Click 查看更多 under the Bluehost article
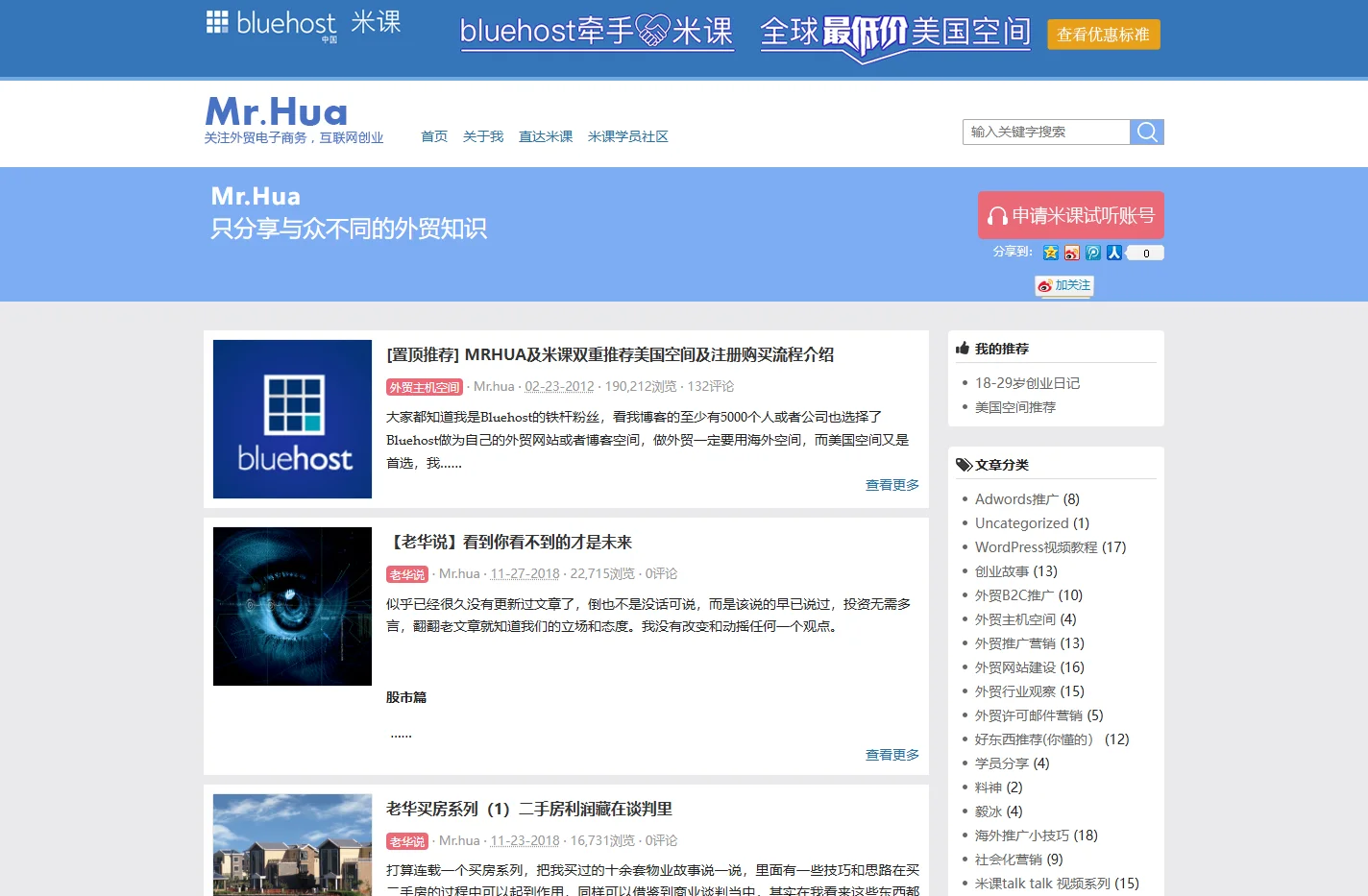 892,485
